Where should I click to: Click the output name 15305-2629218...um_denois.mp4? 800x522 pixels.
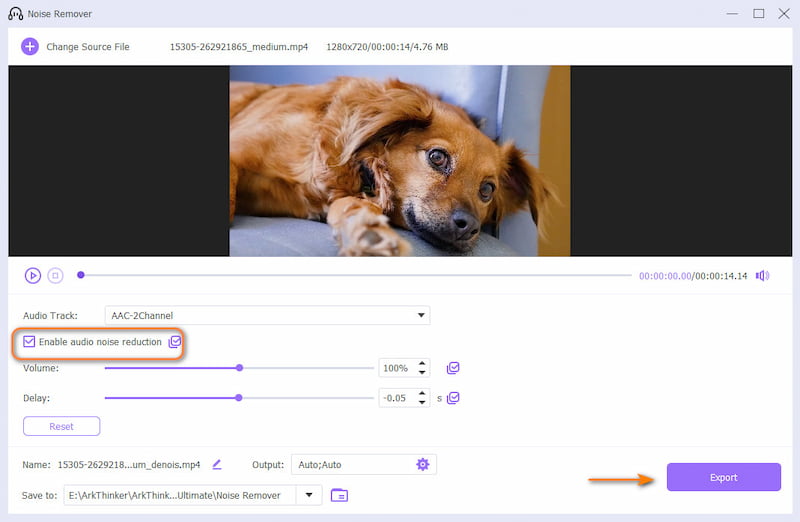tap(129, 464)
